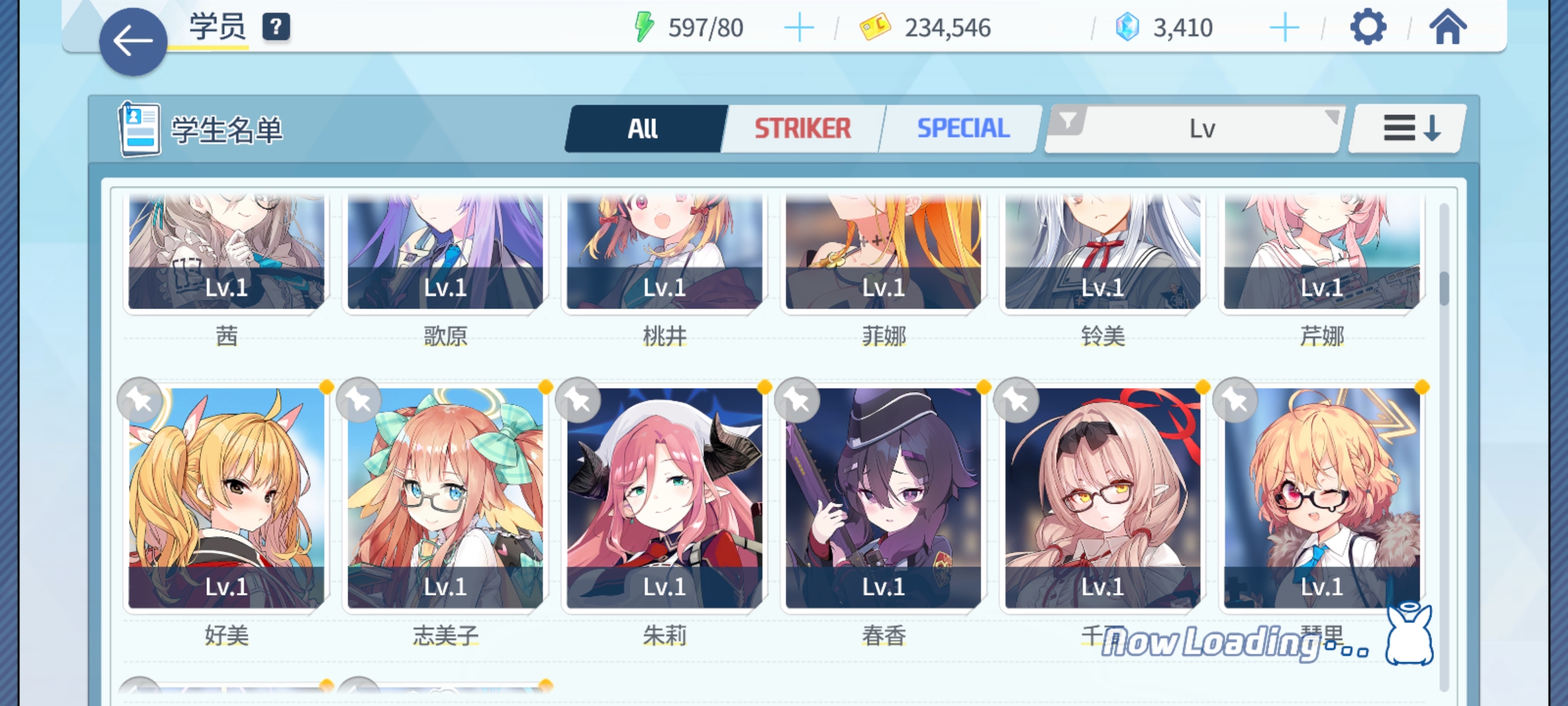Open 志美子 student portrait
This screenshot has height=706, width=1568.
pyautogui.click(x=446, y=498)
